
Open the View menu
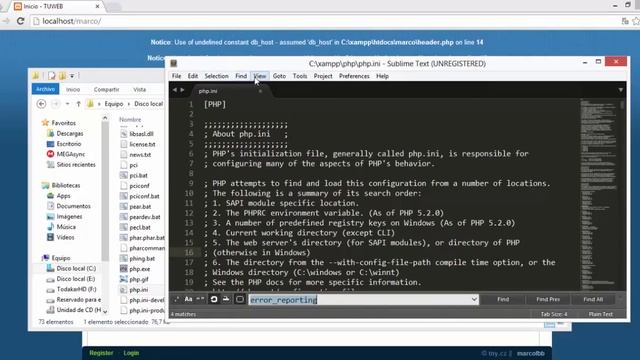point(260,76)
